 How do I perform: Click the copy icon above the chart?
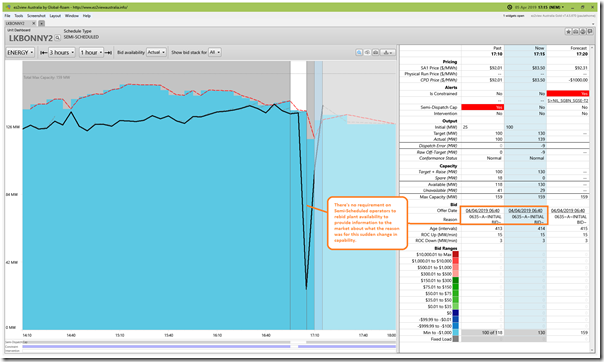tap(367, 52)
